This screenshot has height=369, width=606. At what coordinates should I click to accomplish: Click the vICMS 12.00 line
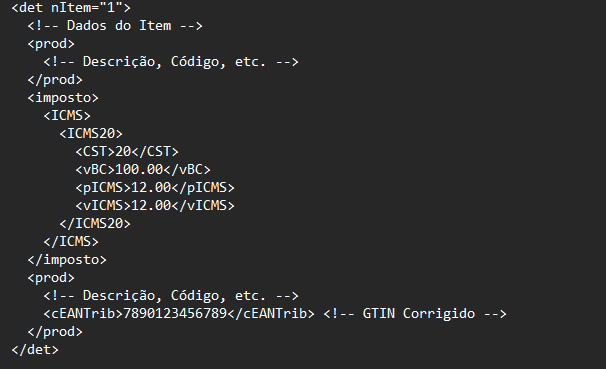[155, 206]
